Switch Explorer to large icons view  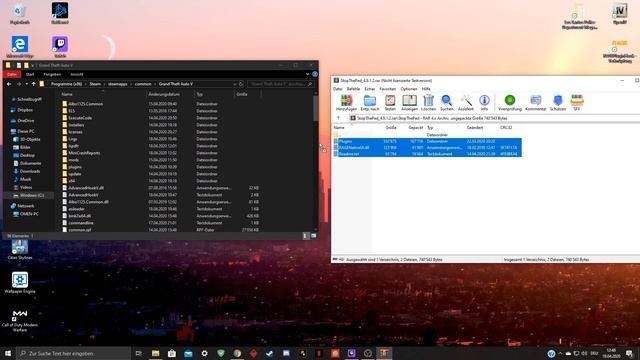(x=313, y=236)
